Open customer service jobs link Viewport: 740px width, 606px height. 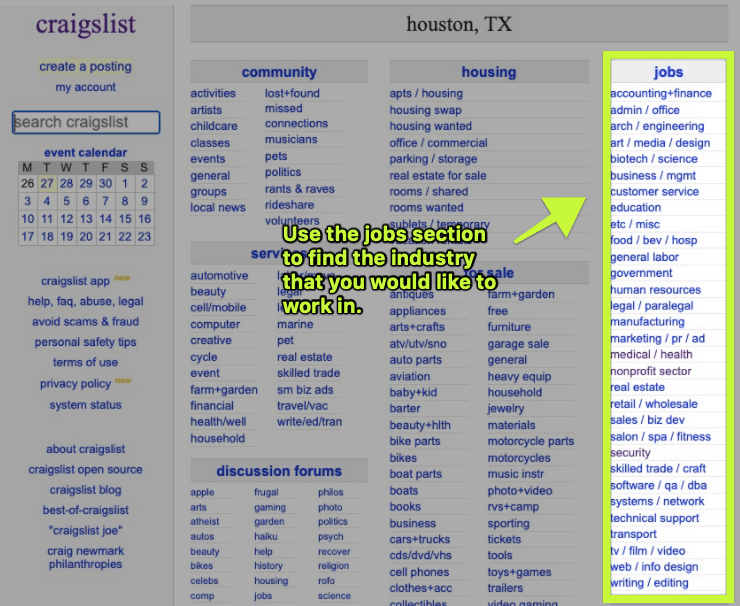[x=655, y=192]
